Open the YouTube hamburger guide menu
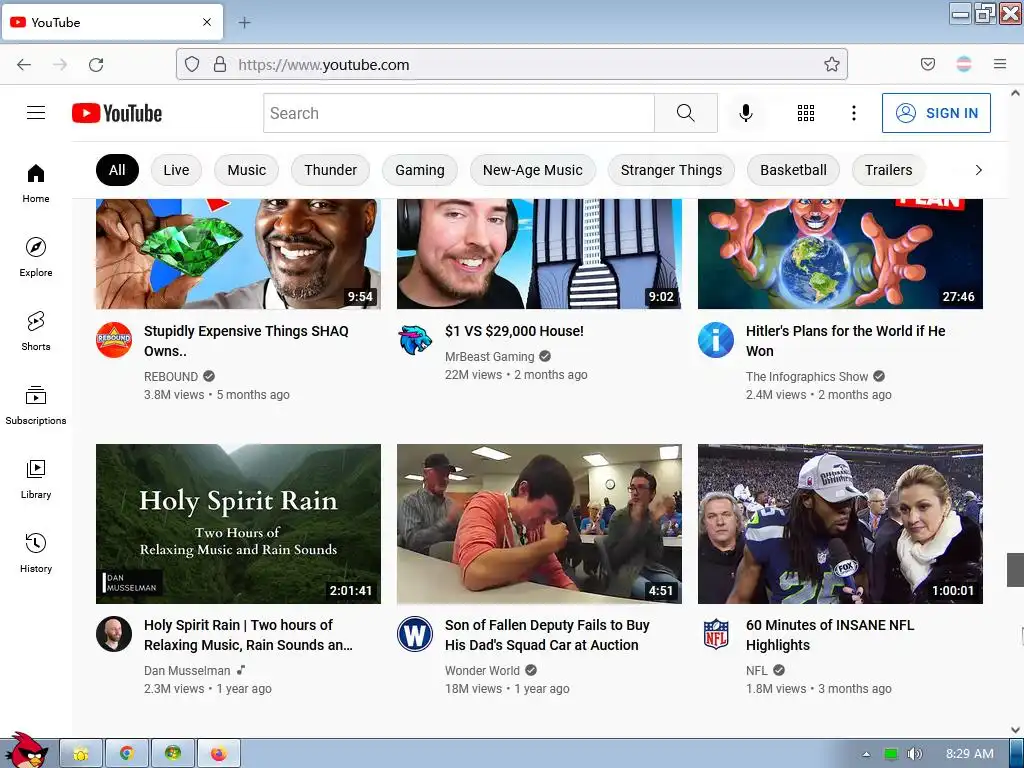1024x768 pixels. (36, 113)
